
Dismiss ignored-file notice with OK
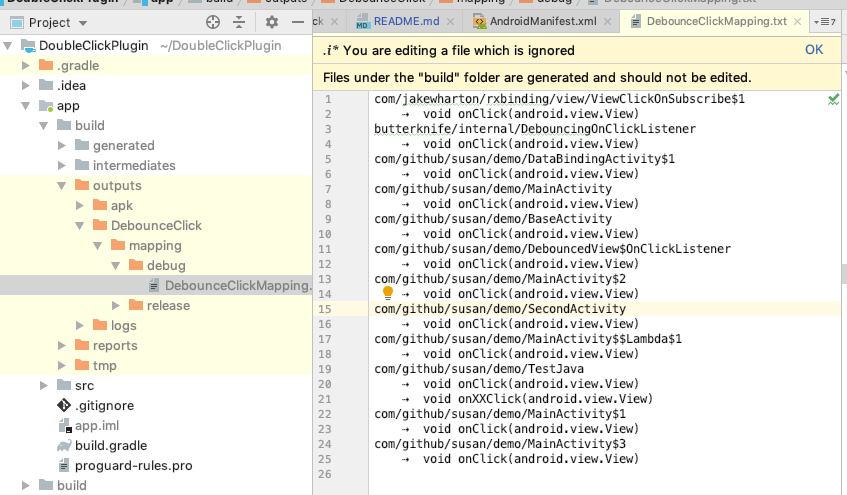(x=814, y=50)
